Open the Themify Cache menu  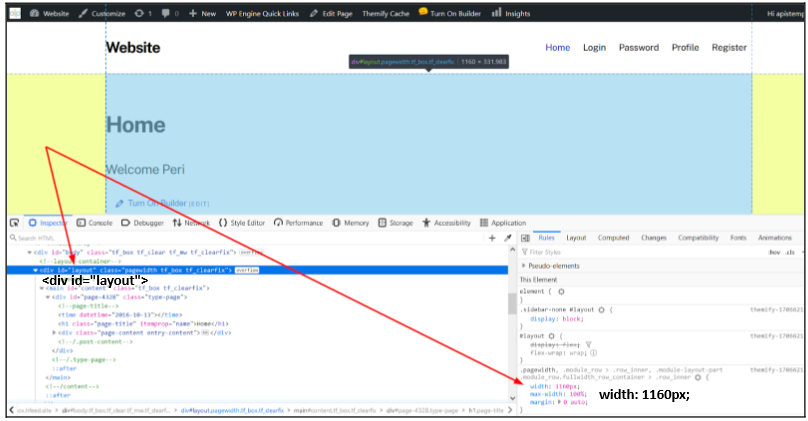[385, 13]
